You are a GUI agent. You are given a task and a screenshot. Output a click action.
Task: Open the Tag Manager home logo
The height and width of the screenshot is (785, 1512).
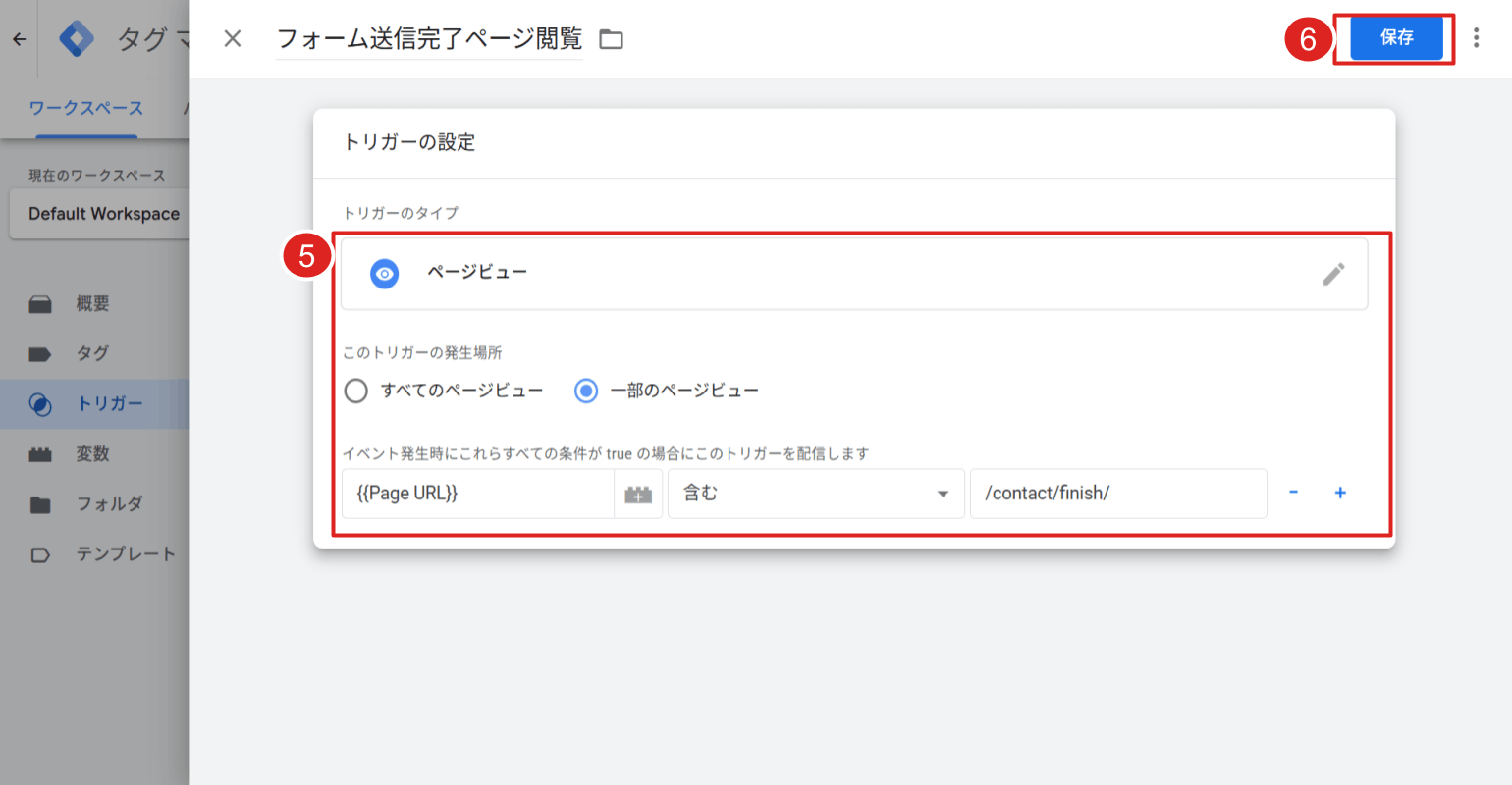[x=77, y=38]
